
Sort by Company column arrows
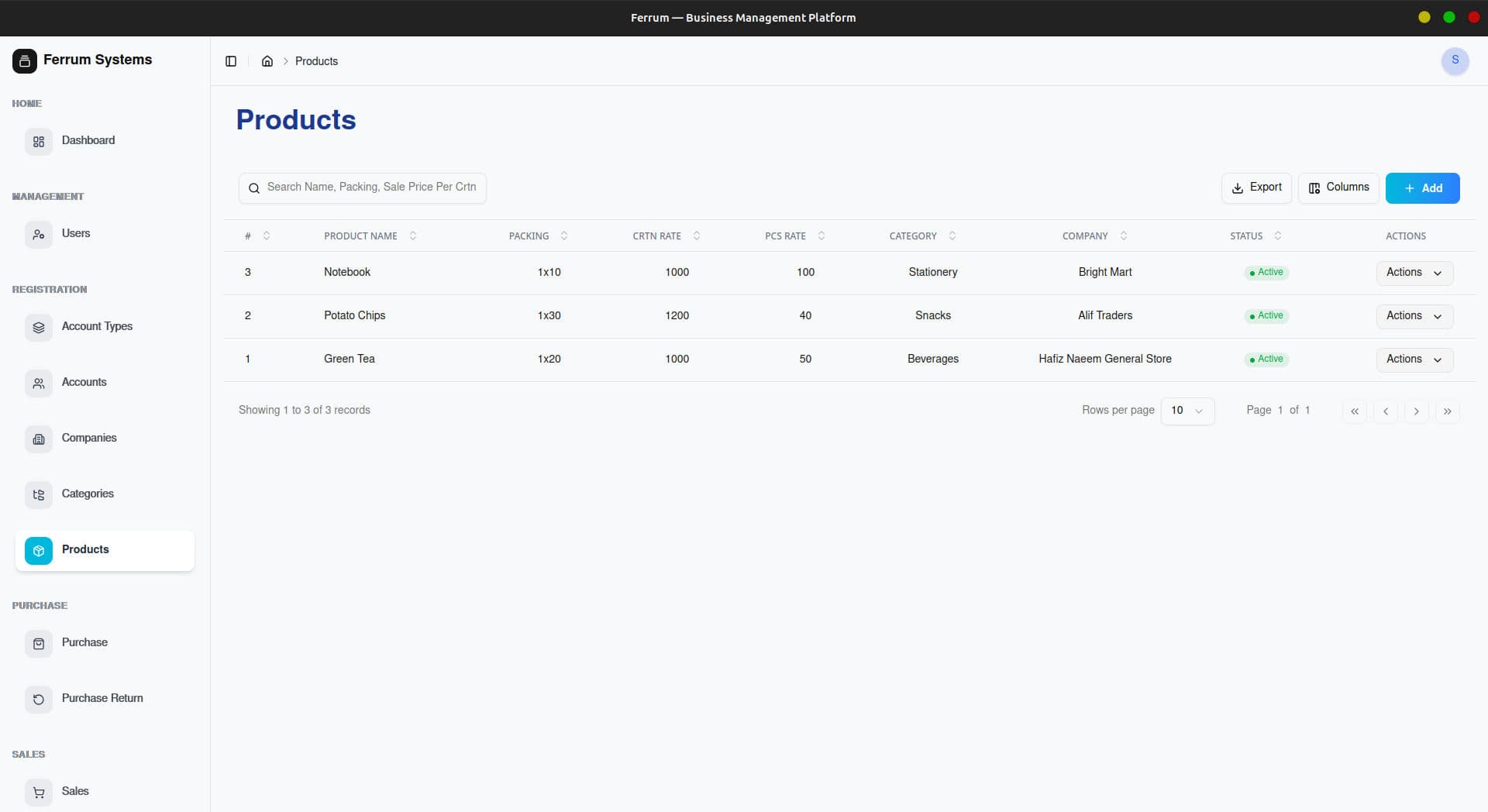pyautogui.click(x=1124, y=236)
